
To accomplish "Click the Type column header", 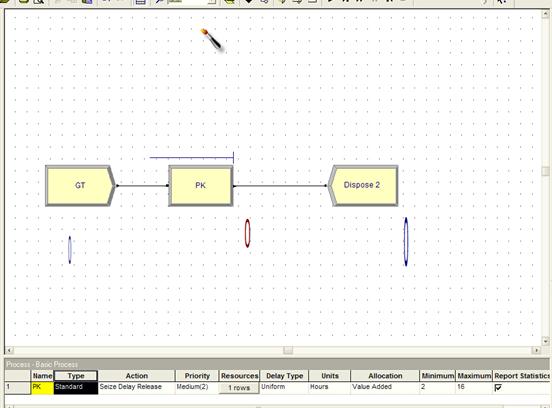I will point(76,376).
